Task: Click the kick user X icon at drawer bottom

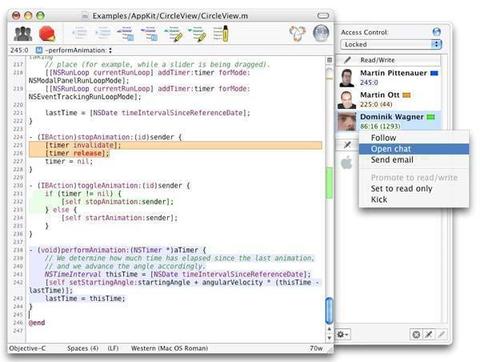Action: tap(416, 334)
